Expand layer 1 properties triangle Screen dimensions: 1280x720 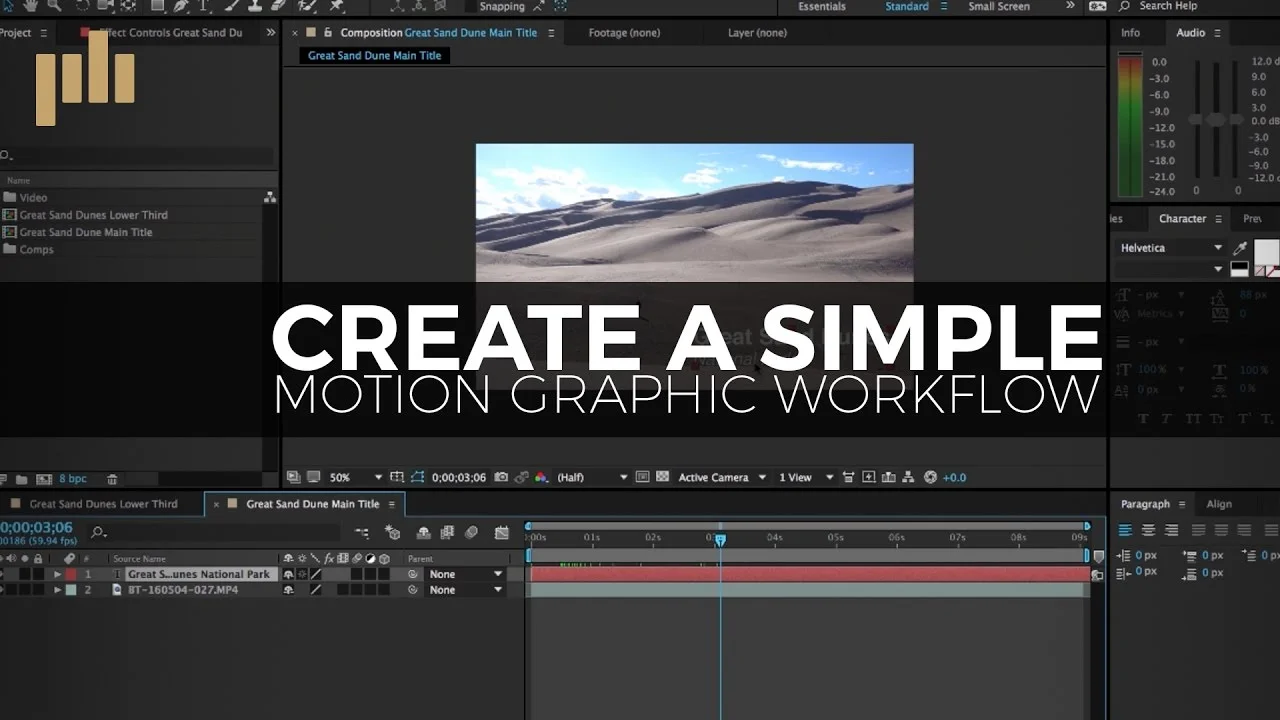tap(57, 575)
